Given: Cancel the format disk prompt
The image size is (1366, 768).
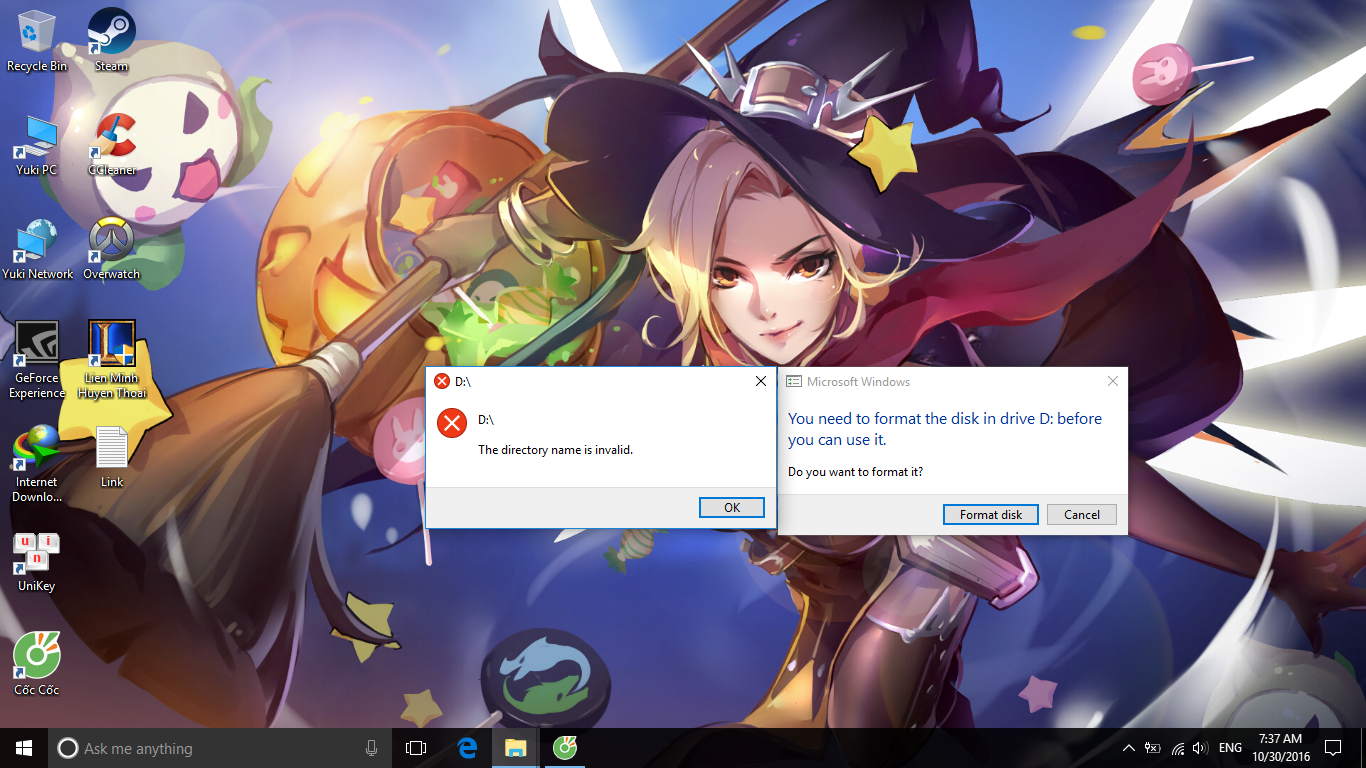Looking at the screenshot, I should (x=1082, y=515).
